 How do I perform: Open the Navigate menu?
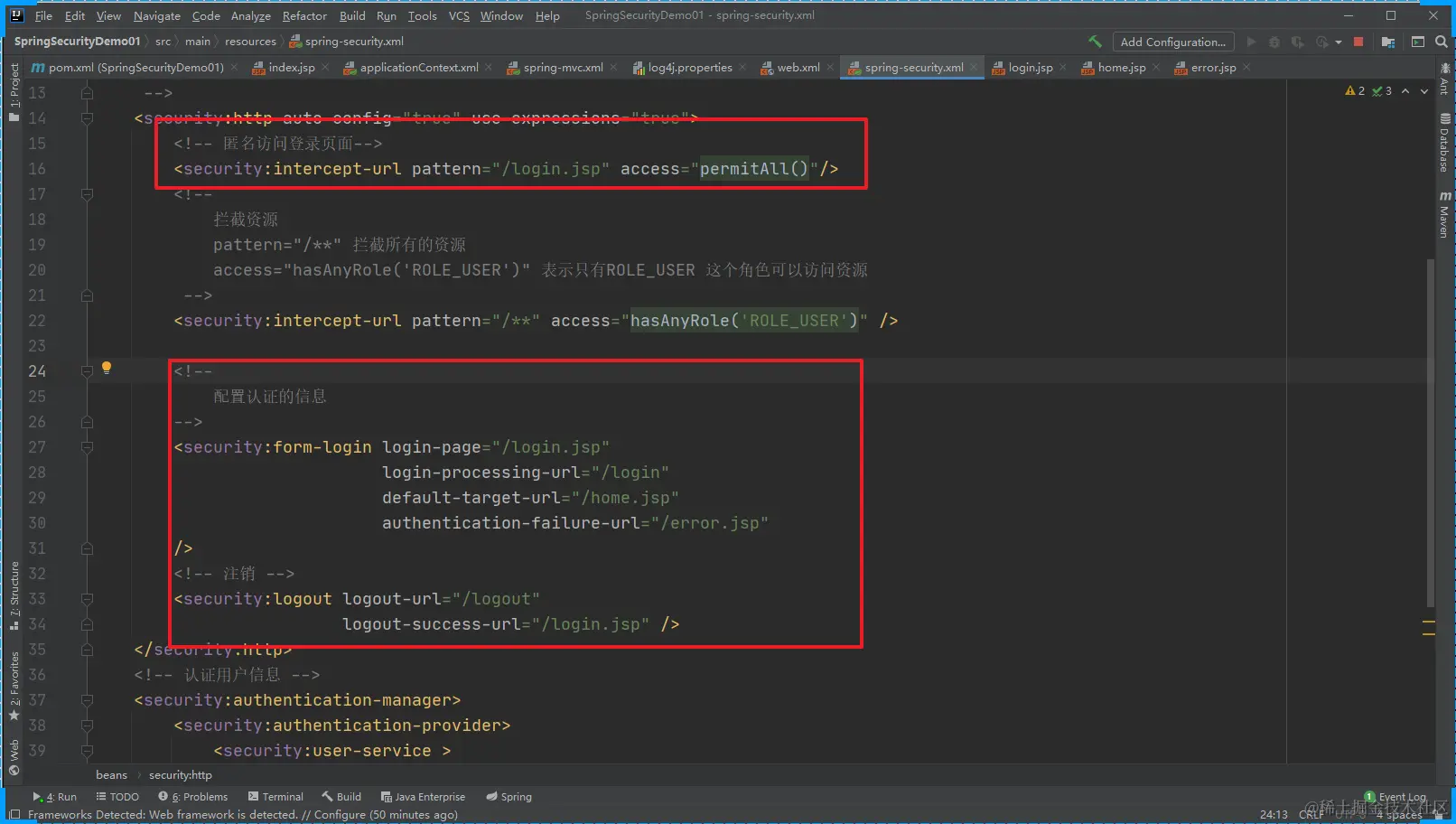coord(156,15)
